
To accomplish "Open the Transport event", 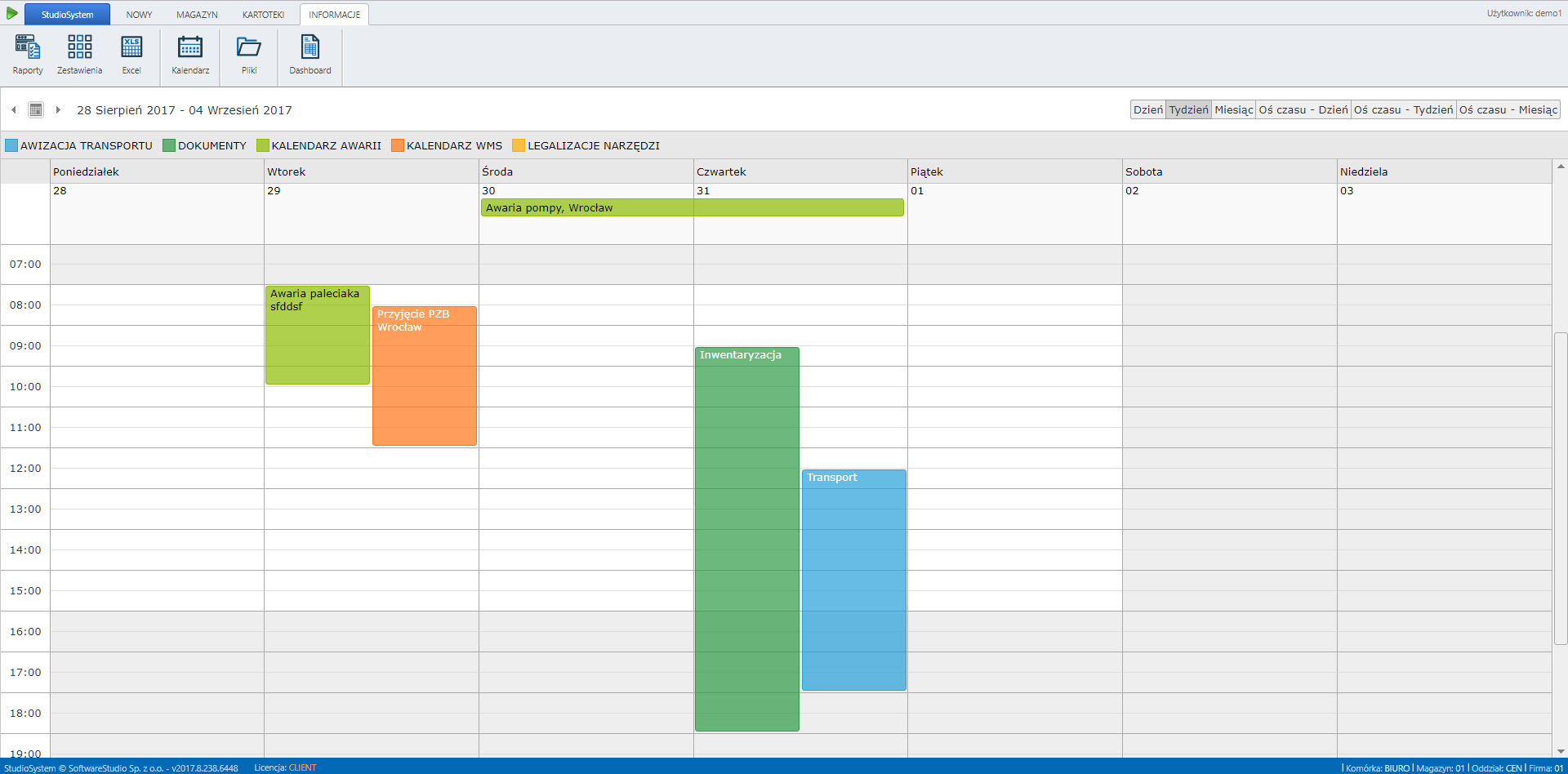I will (854, 580).
